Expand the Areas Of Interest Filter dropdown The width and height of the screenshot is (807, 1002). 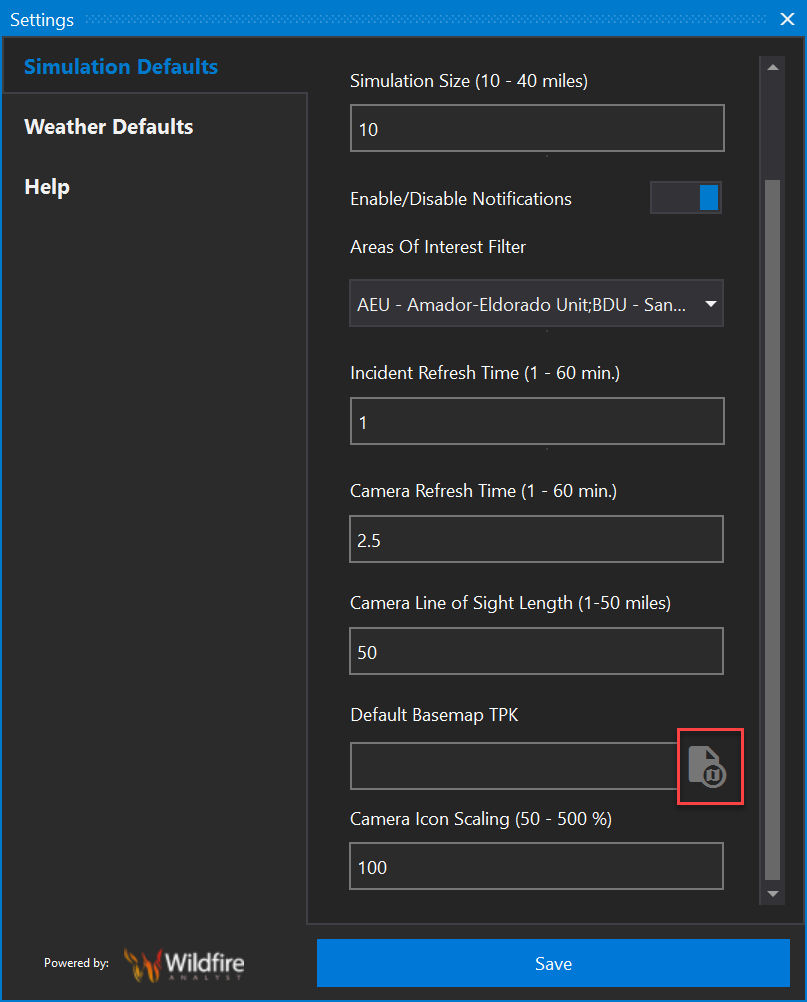pos(710,305)
